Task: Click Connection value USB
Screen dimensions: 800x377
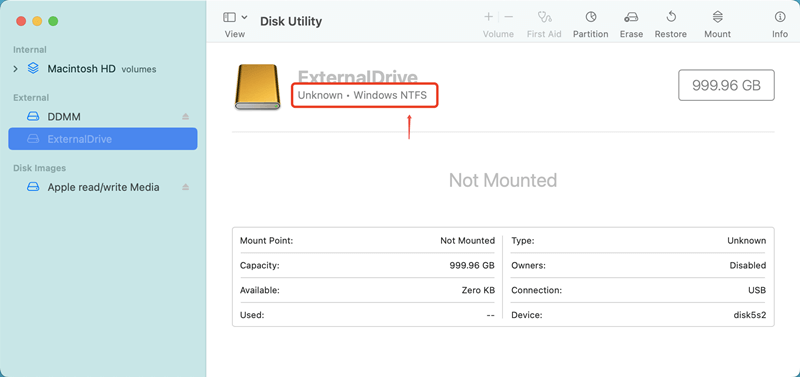Action: click(757, 290)
